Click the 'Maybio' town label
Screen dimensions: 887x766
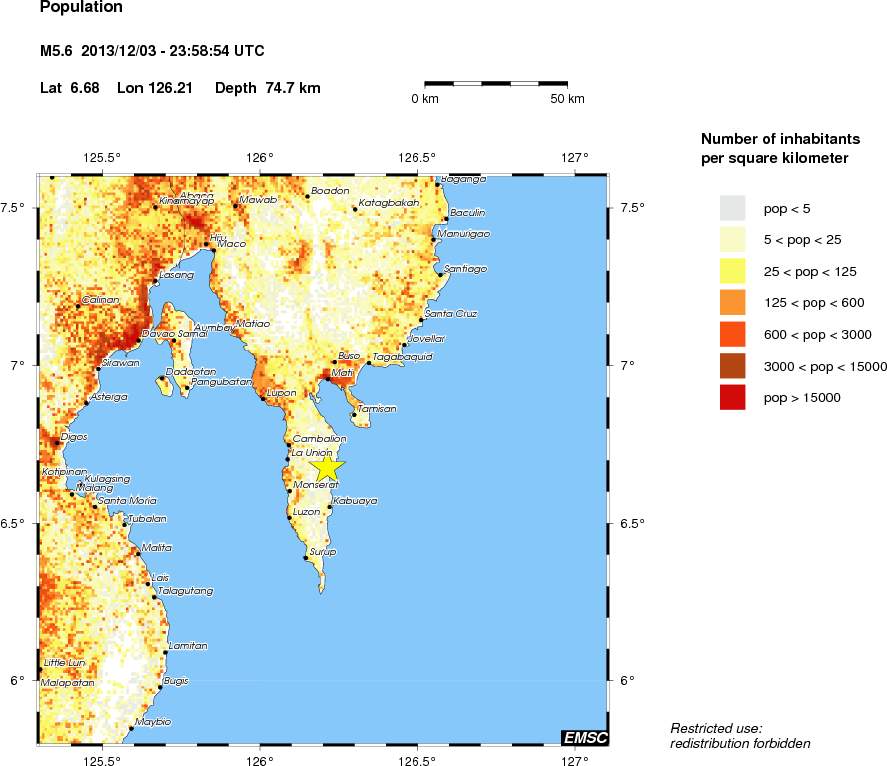153,722
